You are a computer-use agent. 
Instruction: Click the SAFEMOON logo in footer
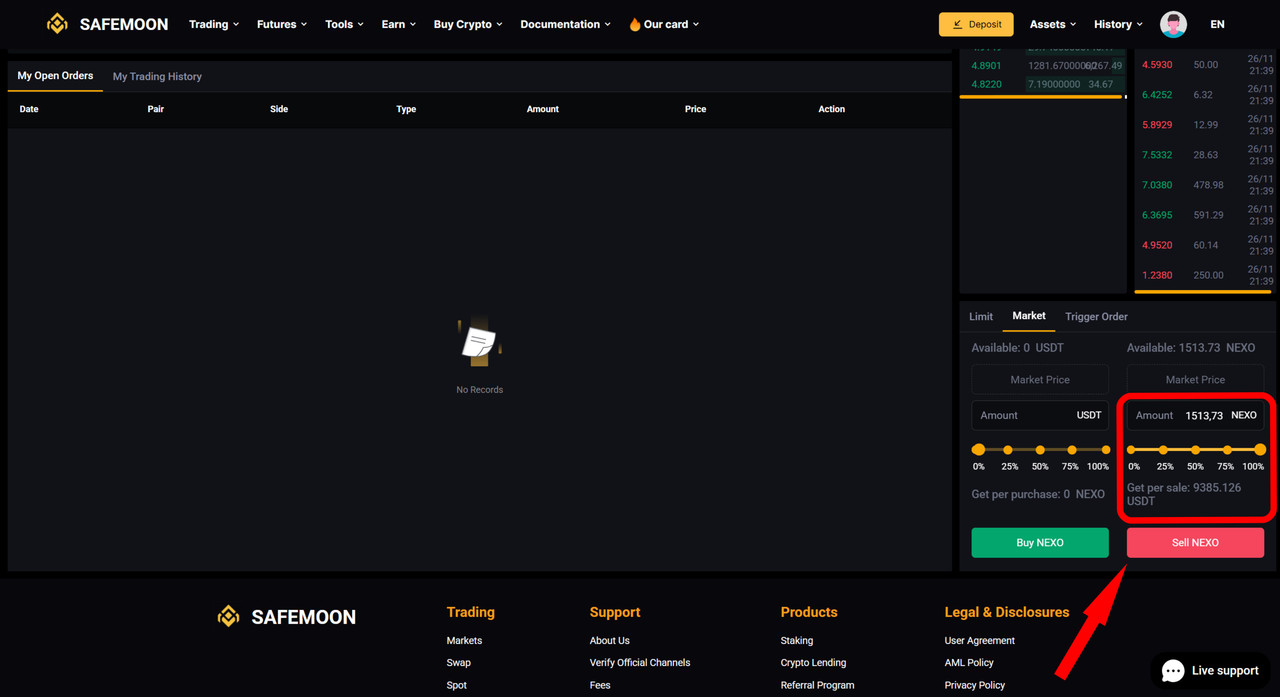point(287,617)
